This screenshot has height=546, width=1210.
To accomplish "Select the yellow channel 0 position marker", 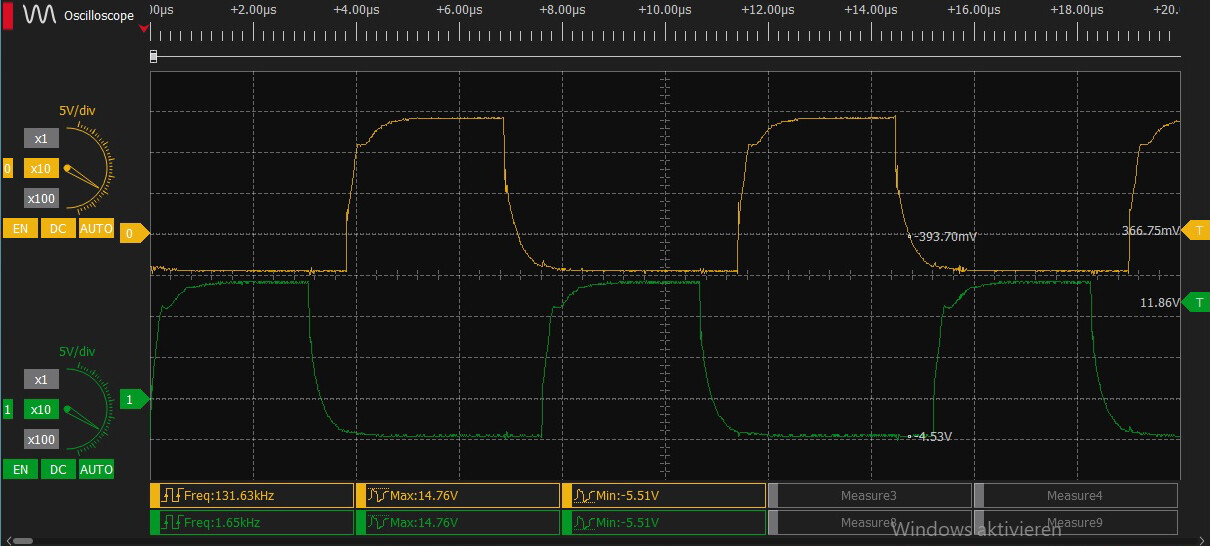I will coord(134,234).
